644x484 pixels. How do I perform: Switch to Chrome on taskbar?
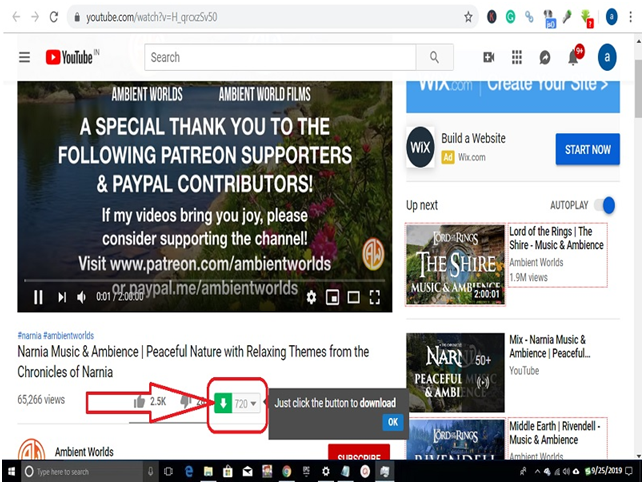287,472
